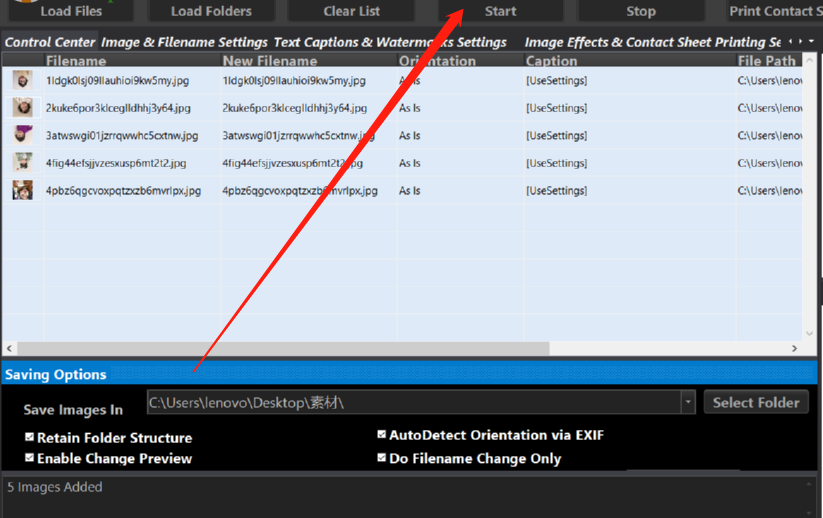The width and height of the screenshot is (823, 518).
Task: Click filename 4fig44efsjjvzesxusp6mt2t2.jpg in Filename column
Action: tap(116, 163)
